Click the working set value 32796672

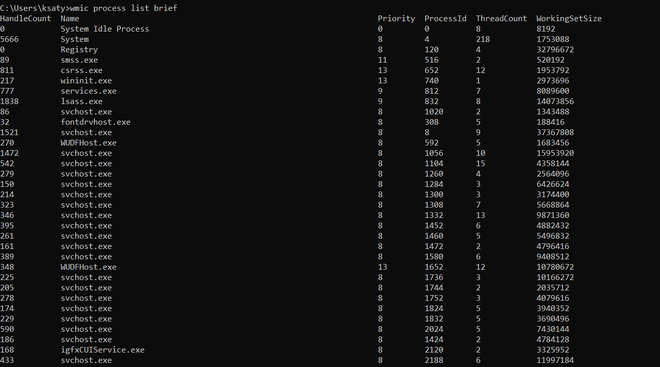pos(555,50)
